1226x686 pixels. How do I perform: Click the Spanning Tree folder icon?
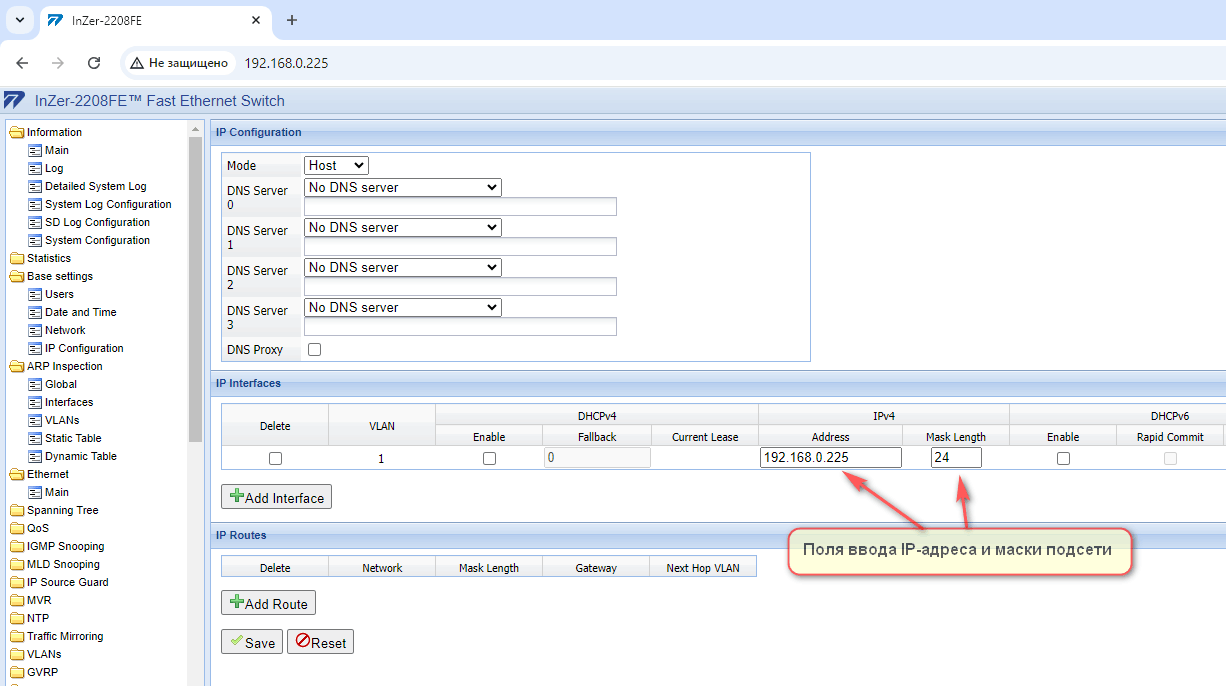[17, 510]
